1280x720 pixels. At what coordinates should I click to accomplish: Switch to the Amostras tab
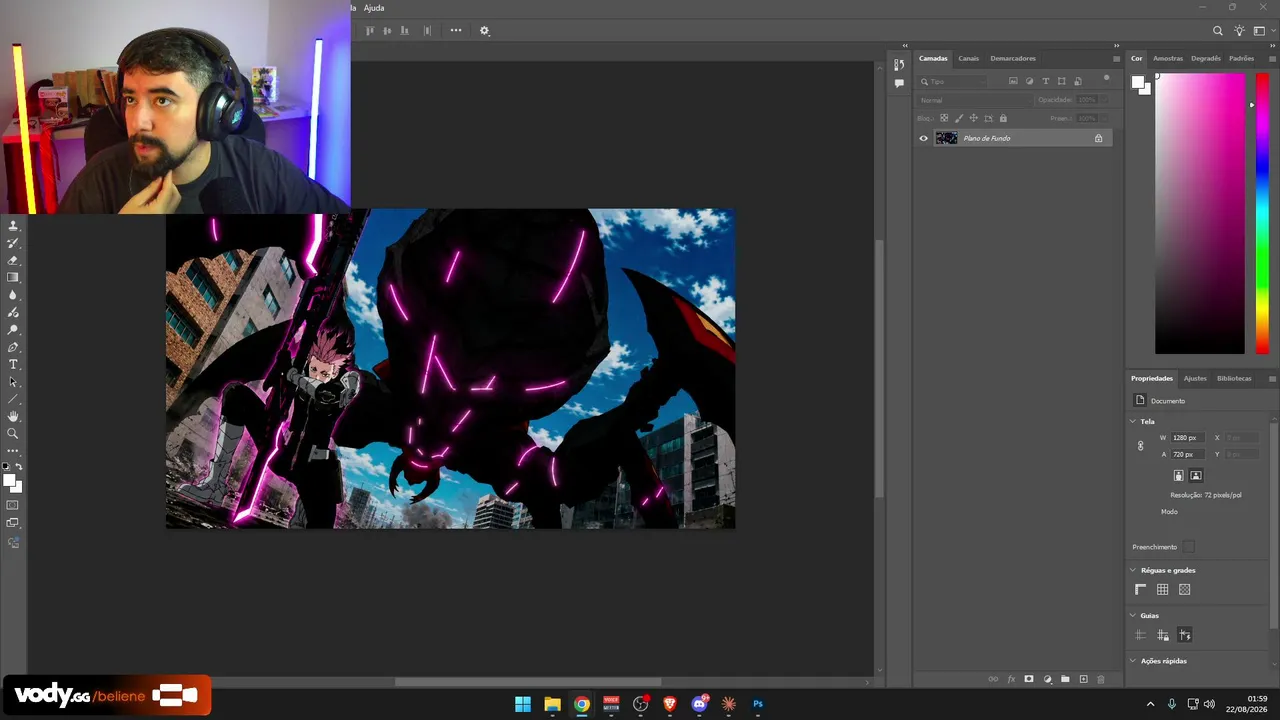(x=1168, y=58)
